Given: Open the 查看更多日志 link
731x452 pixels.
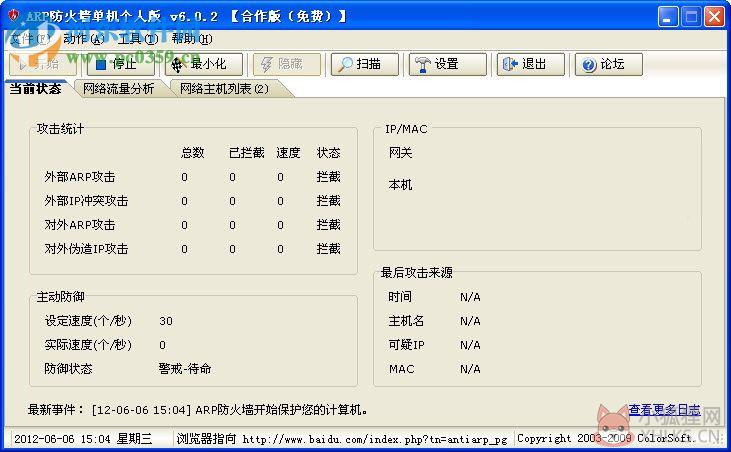Looking at the screenshot, I should pyautogui.click(x=664, y=410).
